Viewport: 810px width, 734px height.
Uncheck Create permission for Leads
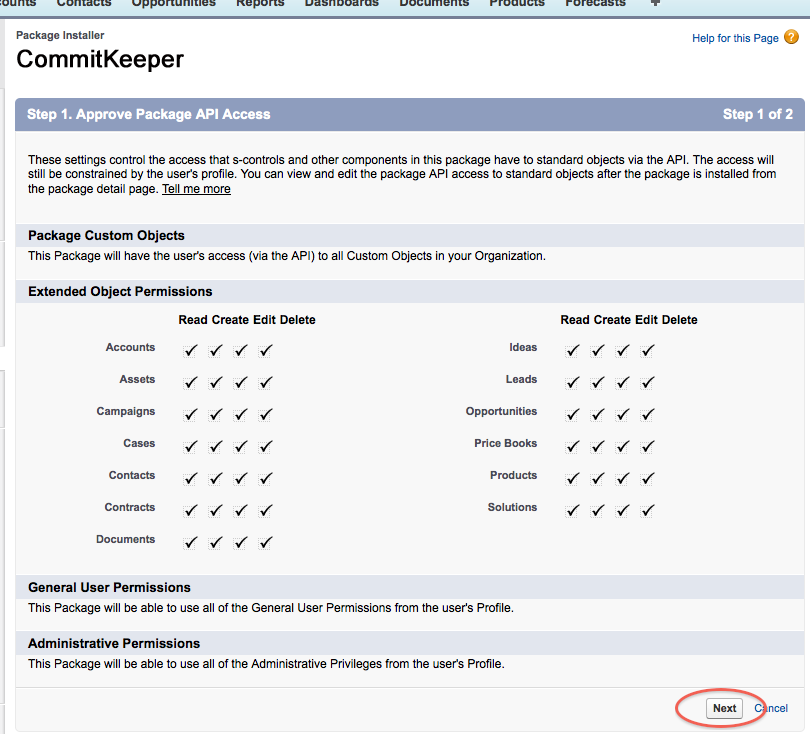[x=597, y=383]
